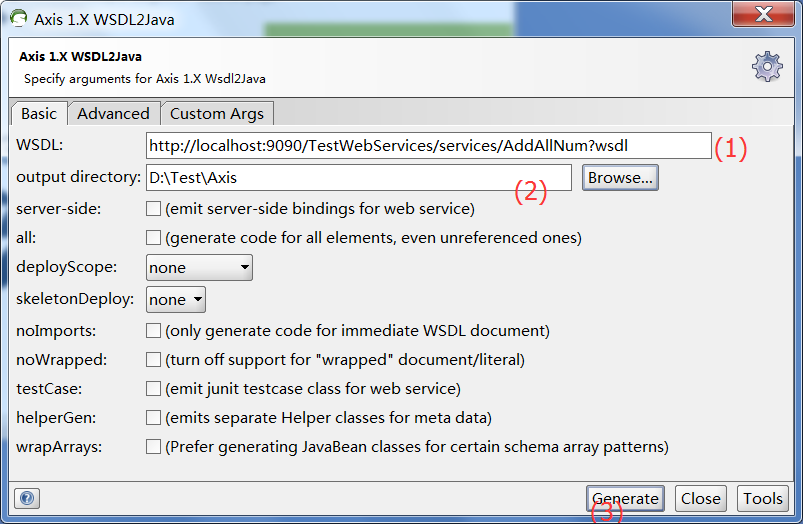Screen dimensions: 803x524
Task: Open the Tools button
Action: point(763,498)
